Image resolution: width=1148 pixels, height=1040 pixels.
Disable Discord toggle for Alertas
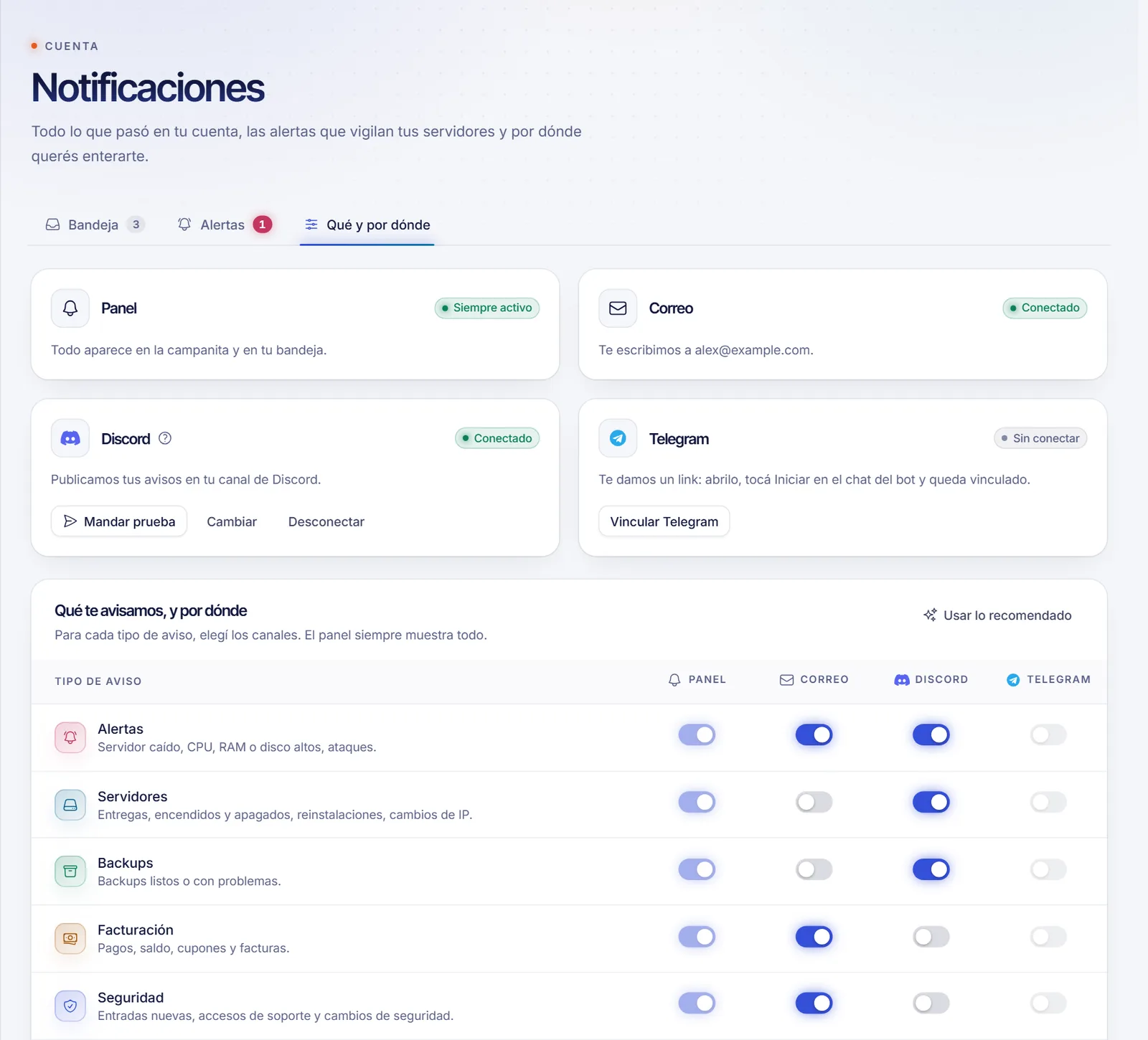tap(931, 734)
